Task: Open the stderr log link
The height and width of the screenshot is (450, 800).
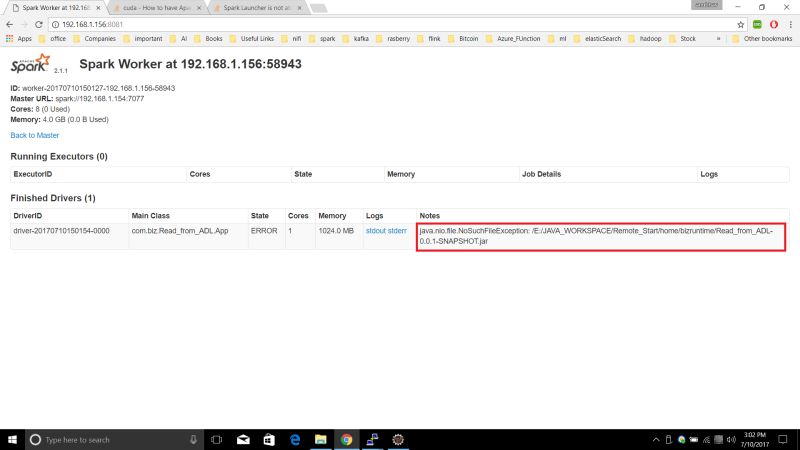Action: 397,231
